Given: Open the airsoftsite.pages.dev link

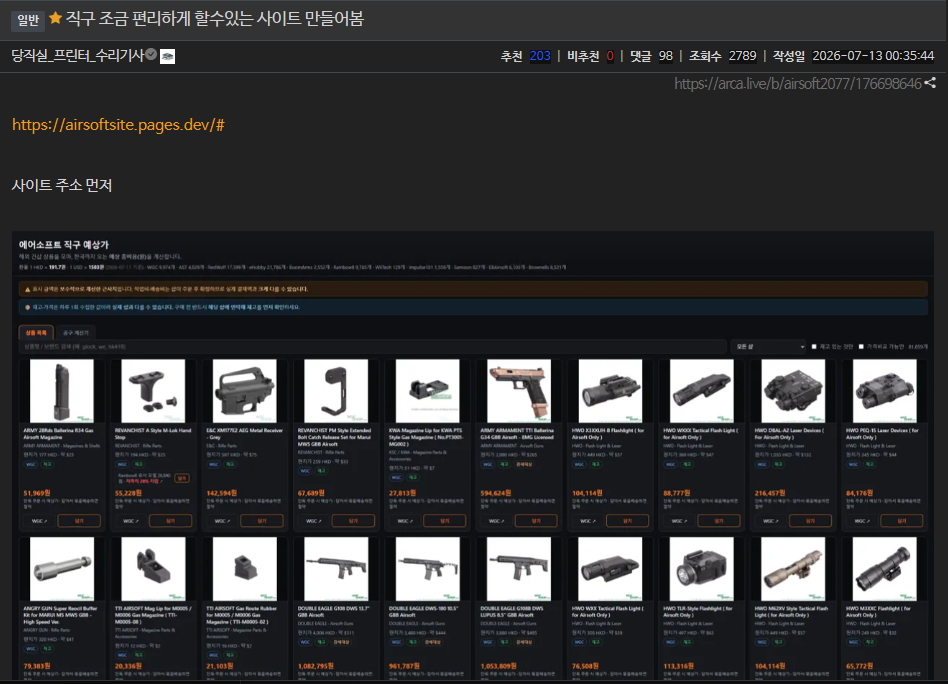Looking at the screenshot, I should (118, 125).
